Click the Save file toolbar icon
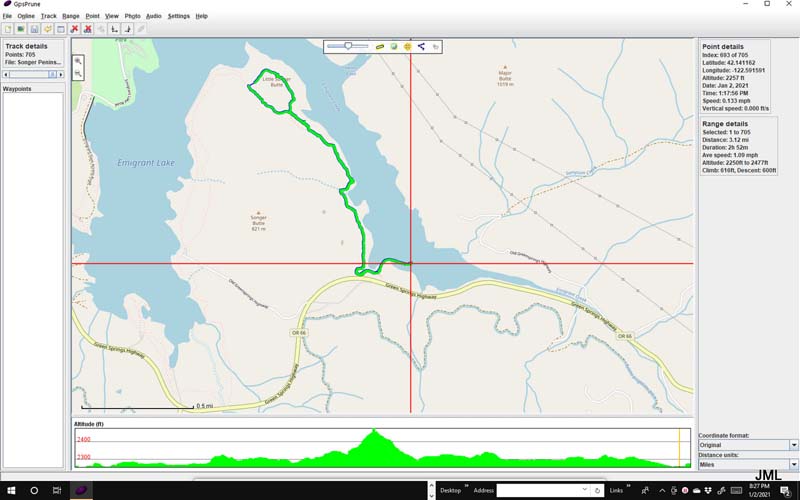This screenshot has height=500, width=800. (x=34, y=29)
